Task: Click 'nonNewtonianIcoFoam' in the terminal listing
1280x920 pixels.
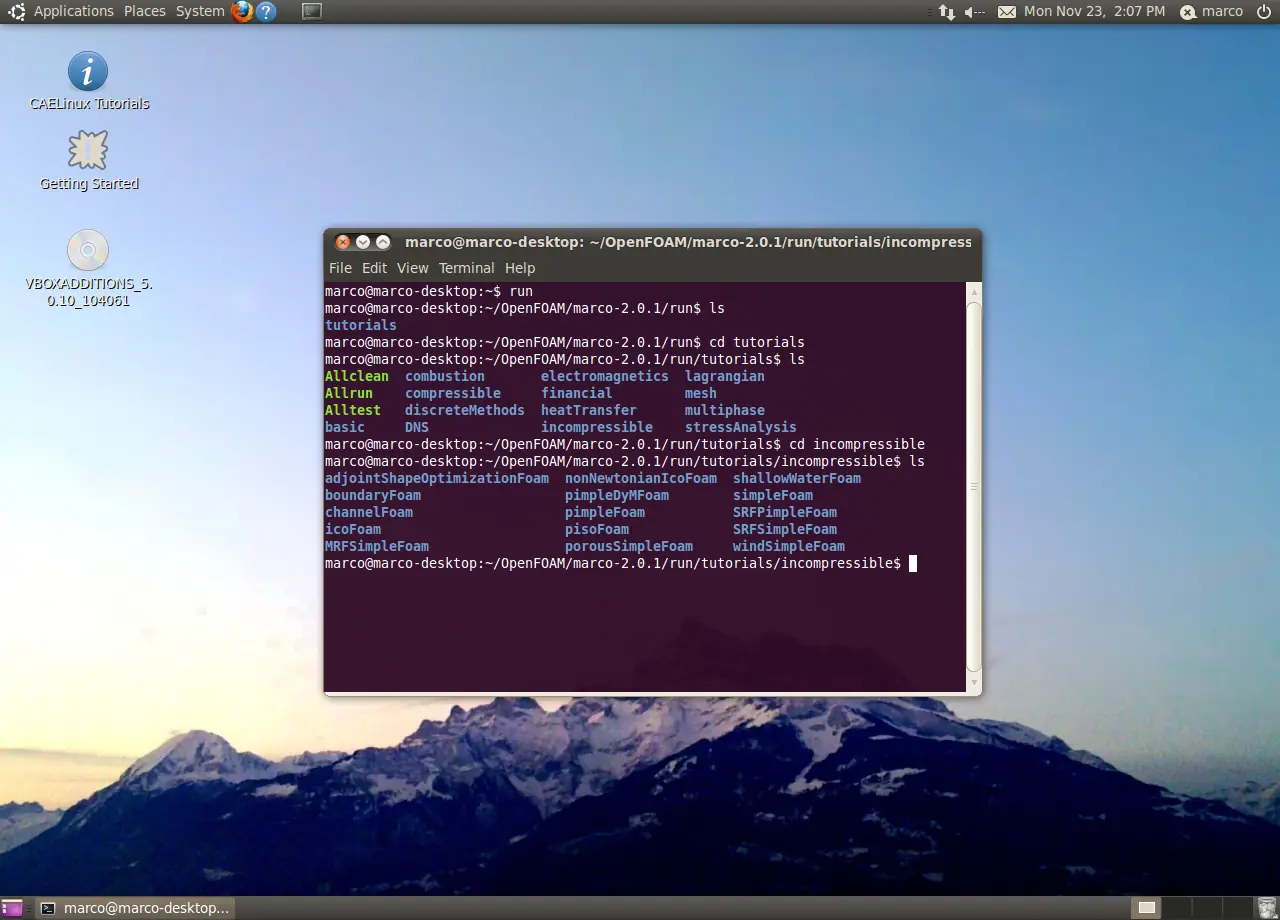Action: point(641,479)
